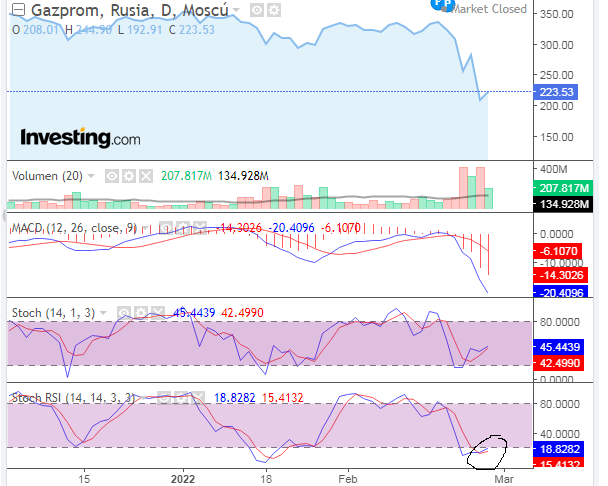Click the Market Closed status indicator

click(488, 9)
